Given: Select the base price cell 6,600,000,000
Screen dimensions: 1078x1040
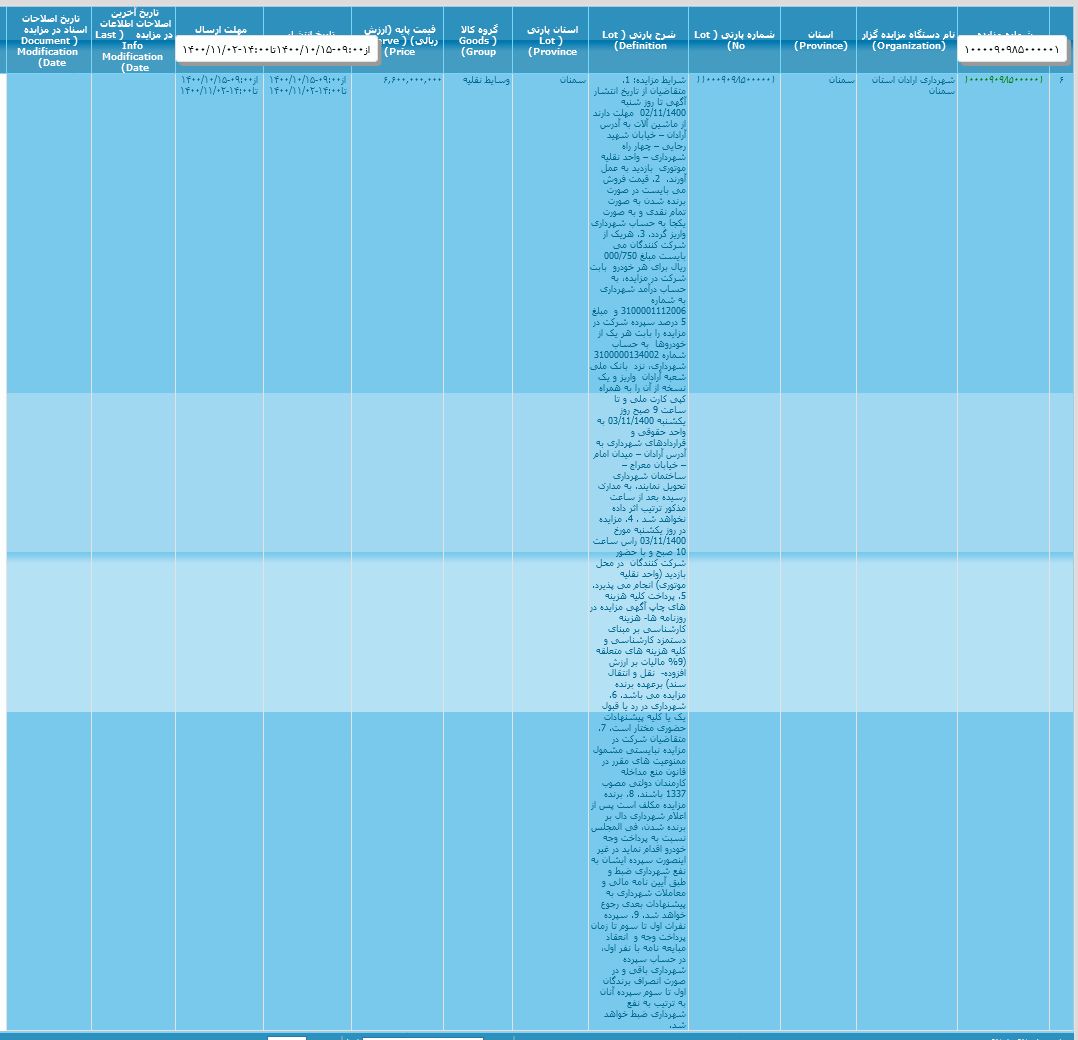Looking at the screenshot, I should point(411,79).
